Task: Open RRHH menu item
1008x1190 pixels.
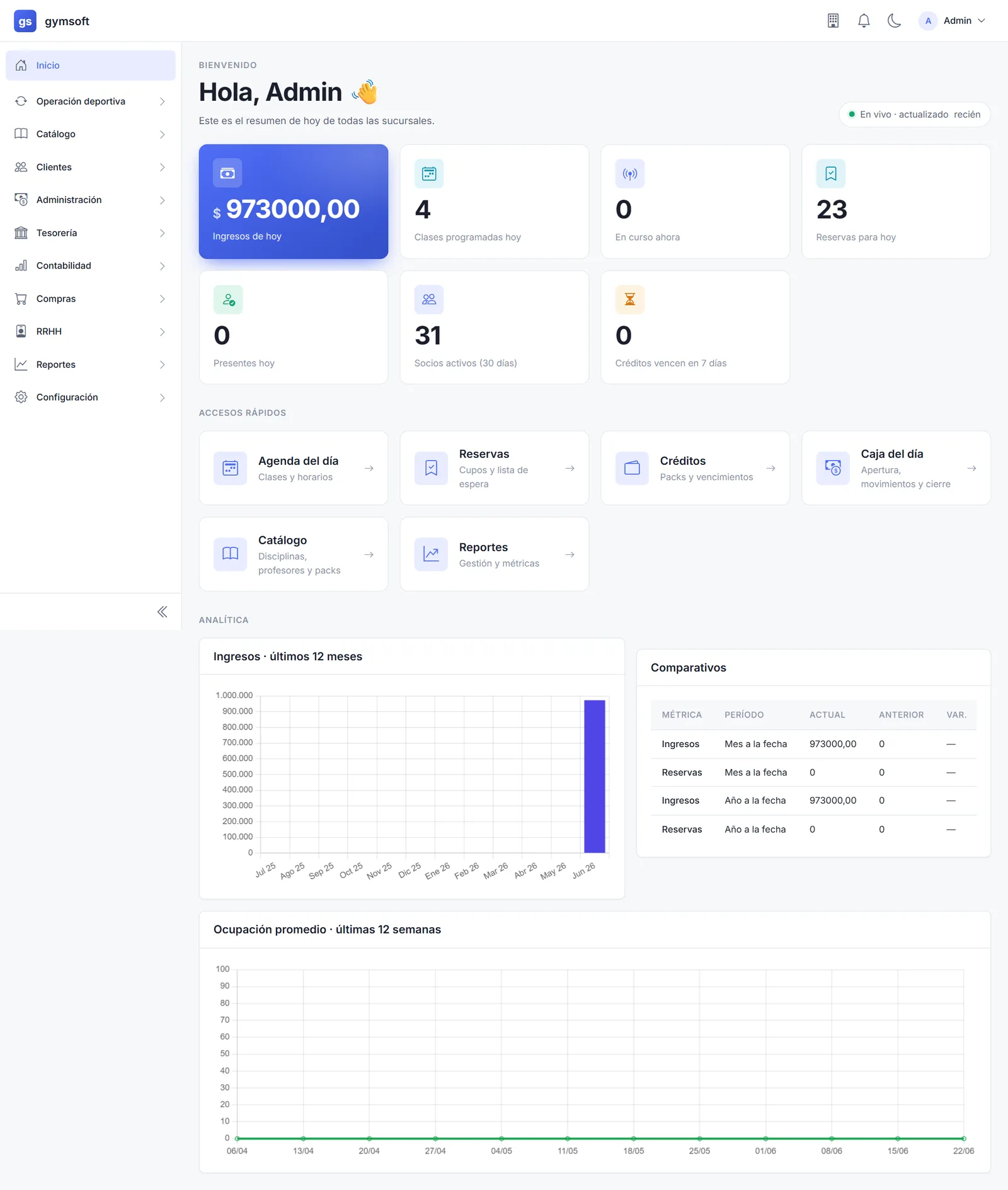Action: (91, 331)
